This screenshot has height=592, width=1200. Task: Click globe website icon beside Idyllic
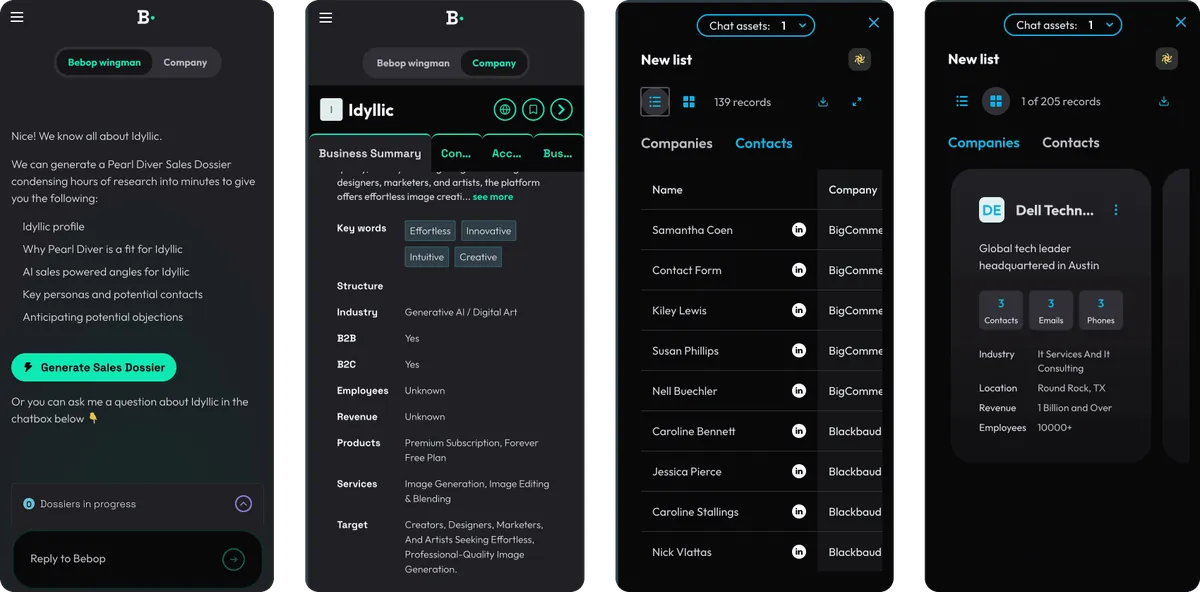pos(505,109)
